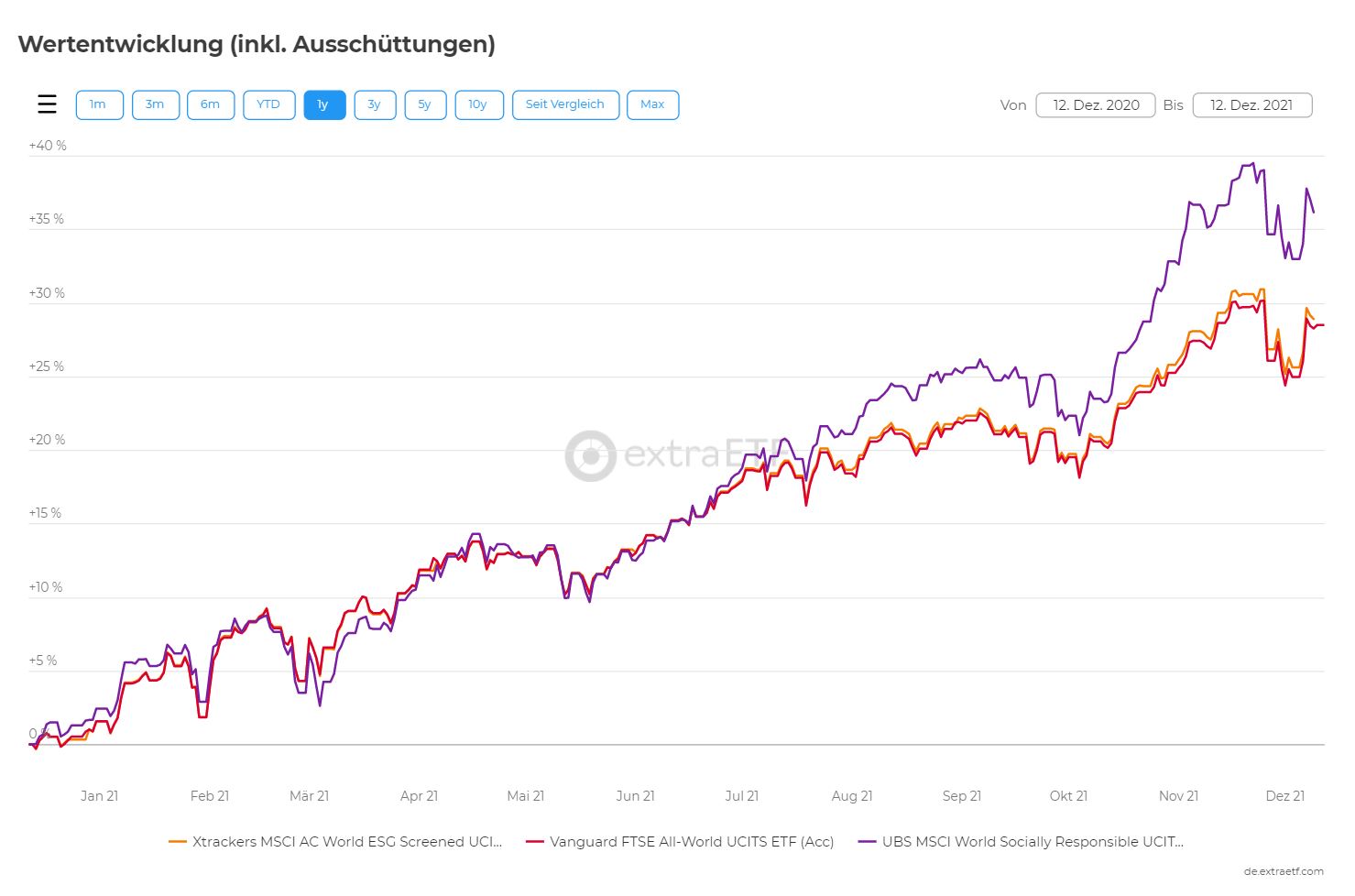Open the Bis end date field
This screenshot has width=1355, height=896.
click(1251, 105)
